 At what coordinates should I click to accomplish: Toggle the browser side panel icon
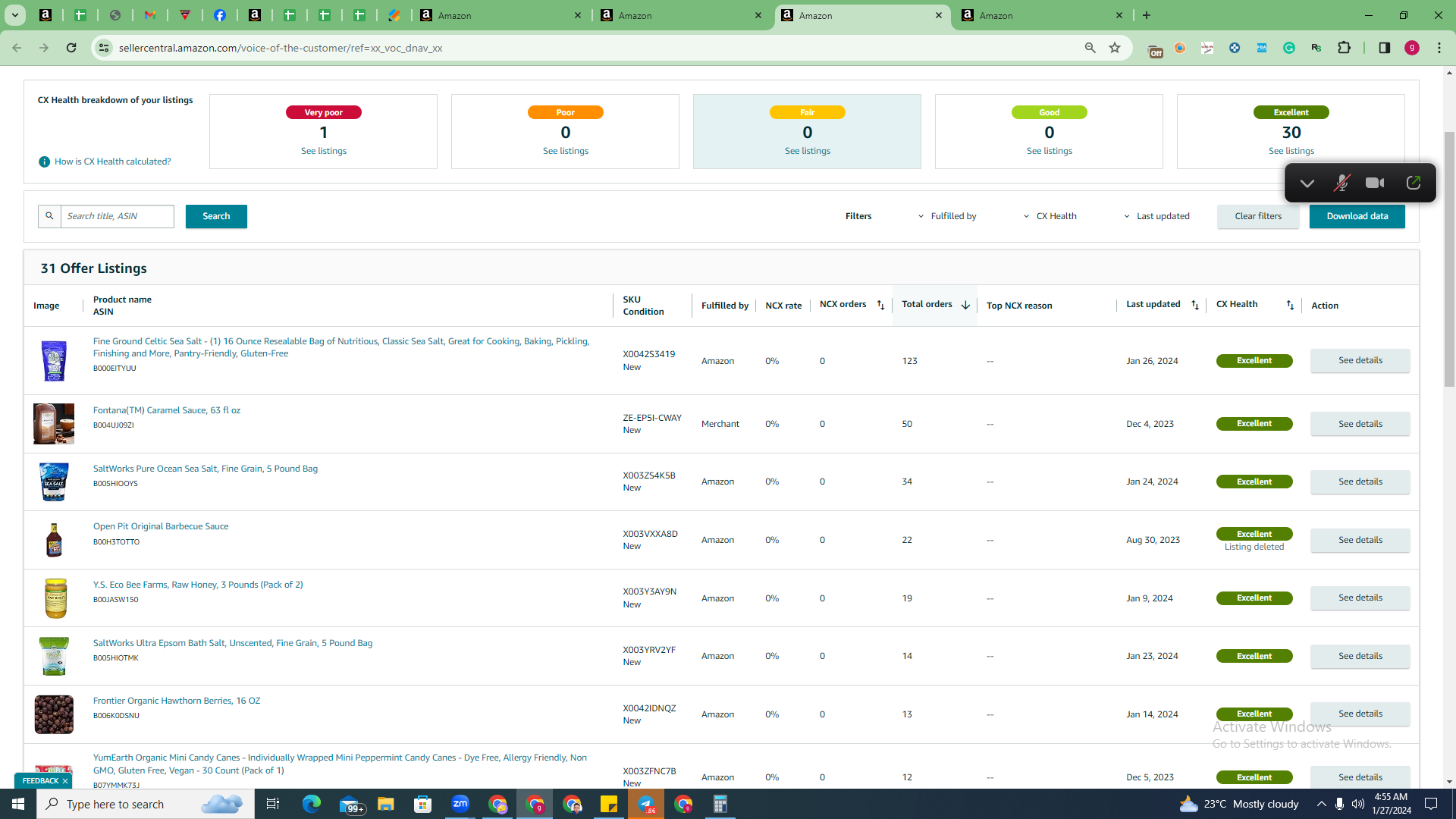1385,48
